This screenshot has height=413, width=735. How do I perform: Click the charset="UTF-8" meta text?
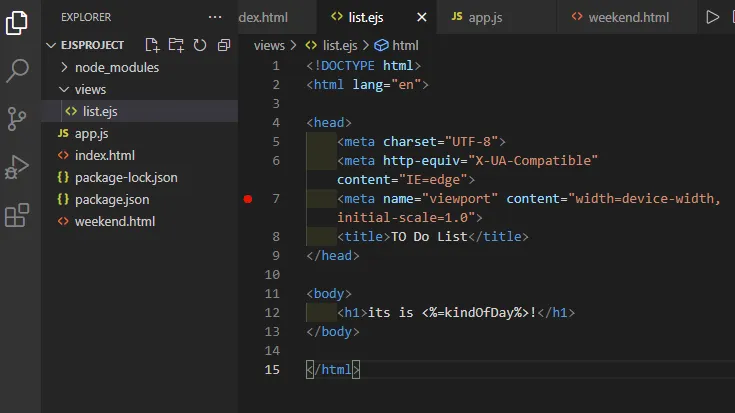click(440, 142)
